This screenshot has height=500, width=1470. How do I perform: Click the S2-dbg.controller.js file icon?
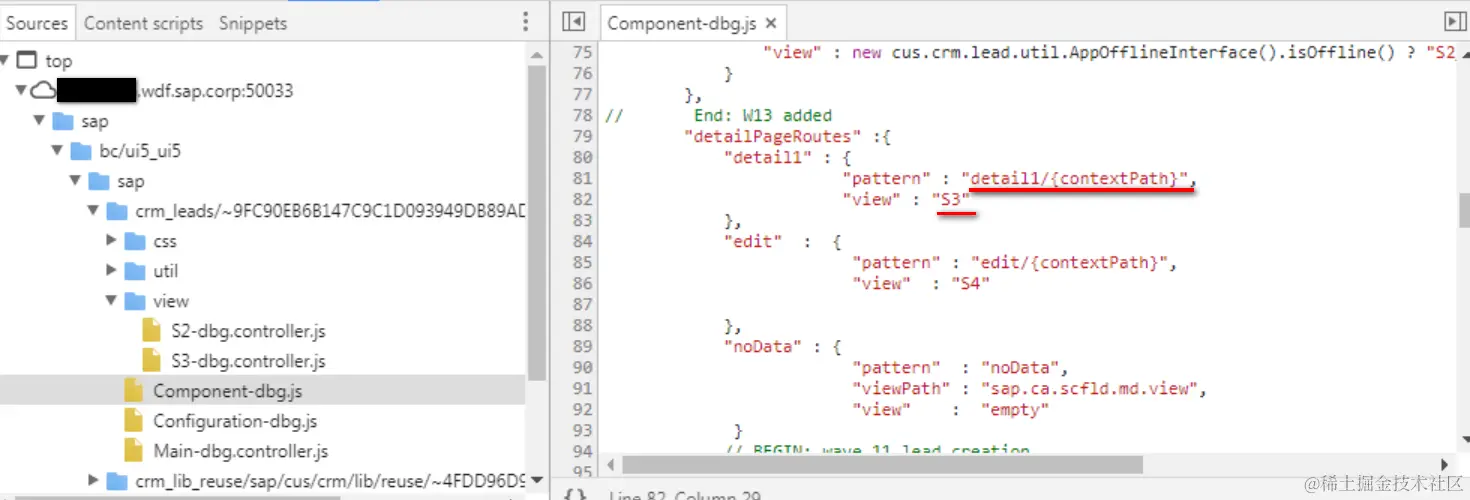152,331
